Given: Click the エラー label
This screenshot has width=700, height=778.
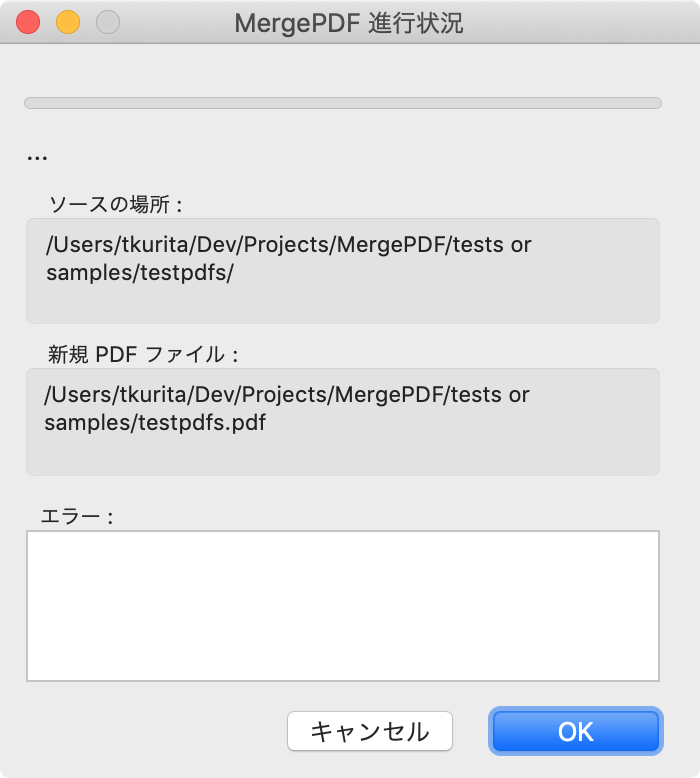Looking at the screenshot, I should (76, 517).
